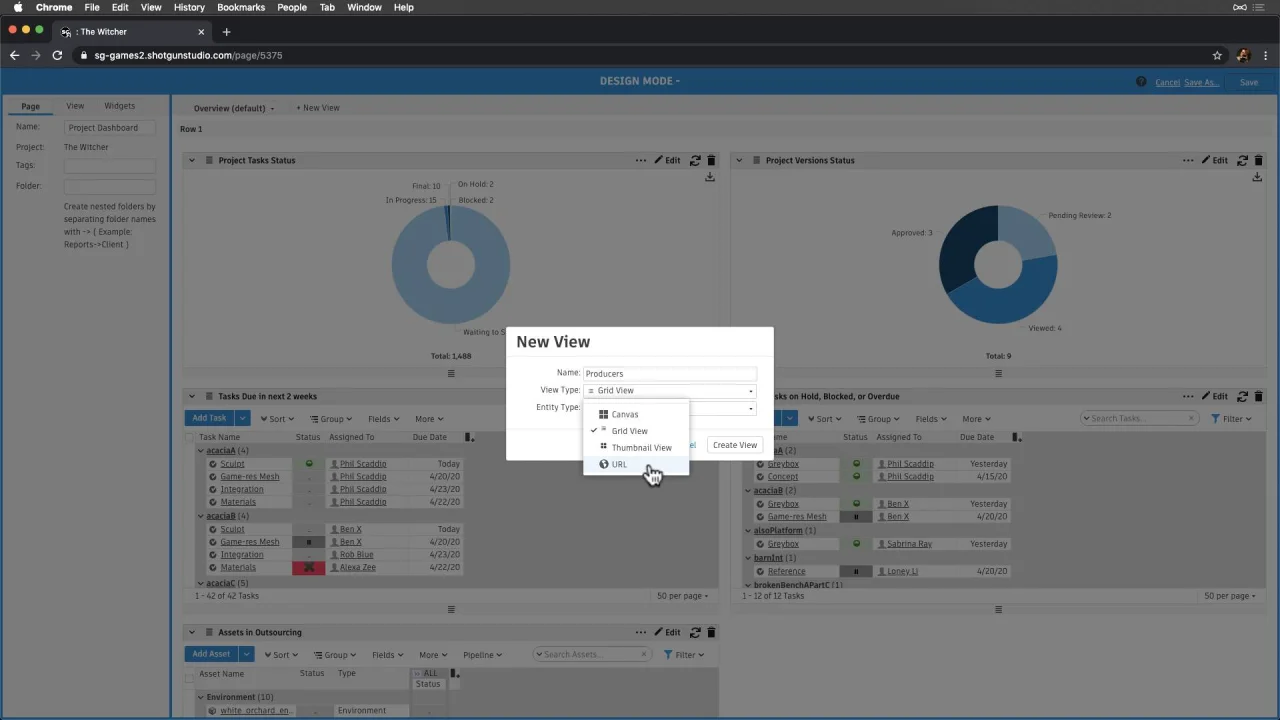Click the dark Approved pie slice
Viewport: 1280px width, 720px height.
click(962, 250)
